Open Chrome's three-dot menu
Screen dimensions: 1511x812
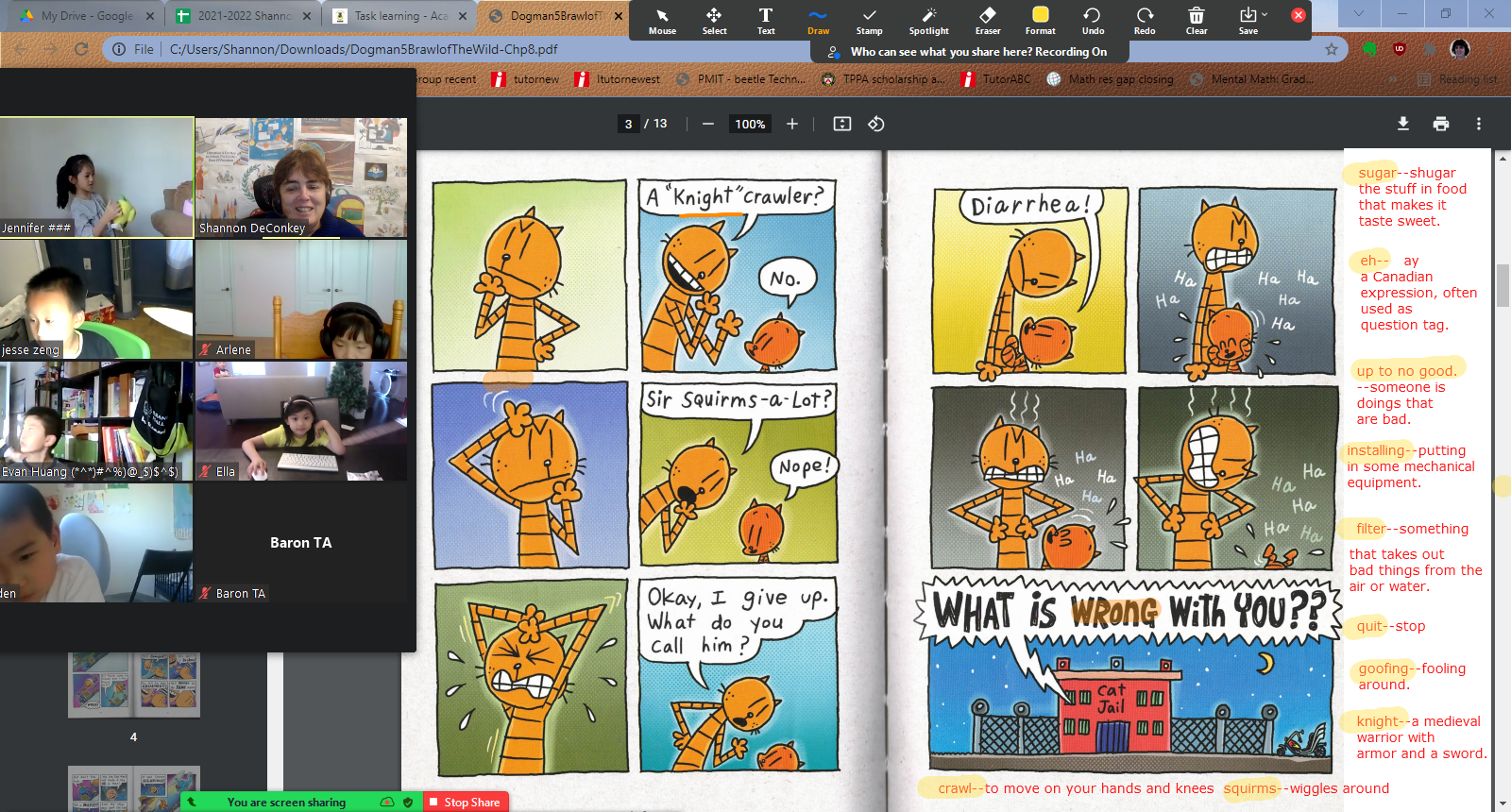coord(1490,49)
